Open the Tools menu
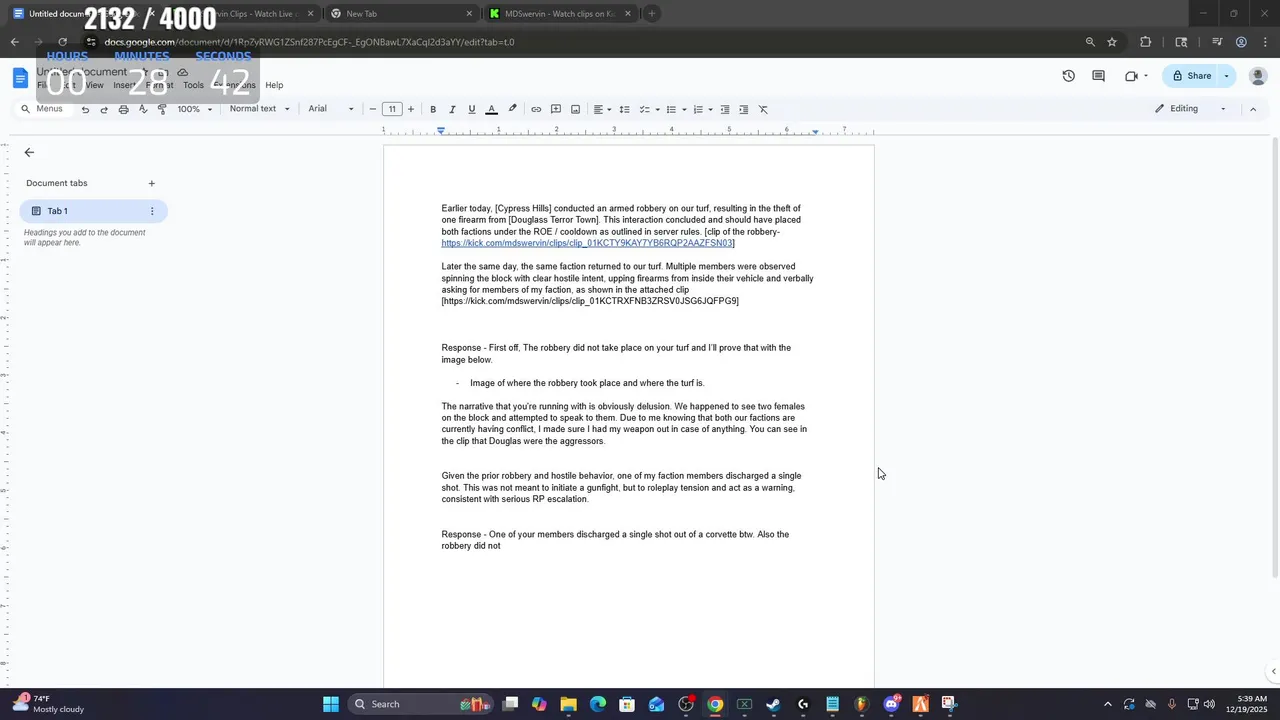Screen dimensions: 1280x720 click(x=193, y=85)
